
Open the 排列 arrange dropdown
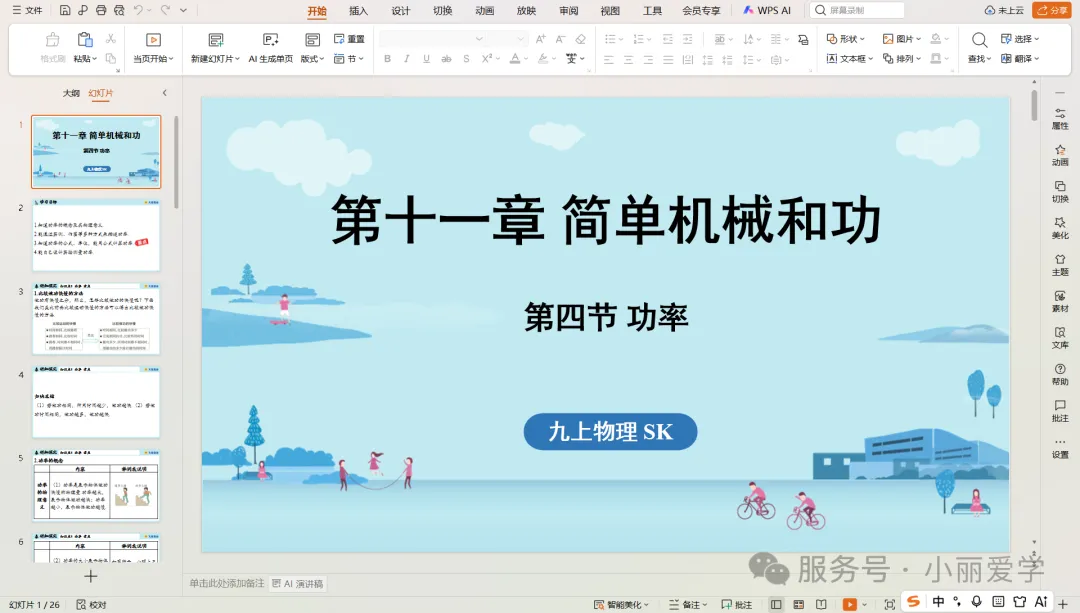902,59
